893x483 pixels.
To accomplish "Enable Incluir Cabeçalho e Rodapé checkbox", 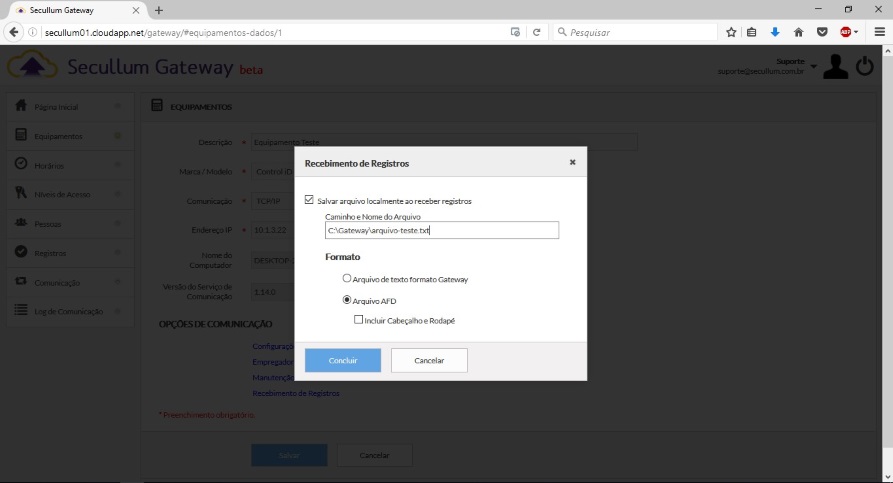I will point(358,320).
